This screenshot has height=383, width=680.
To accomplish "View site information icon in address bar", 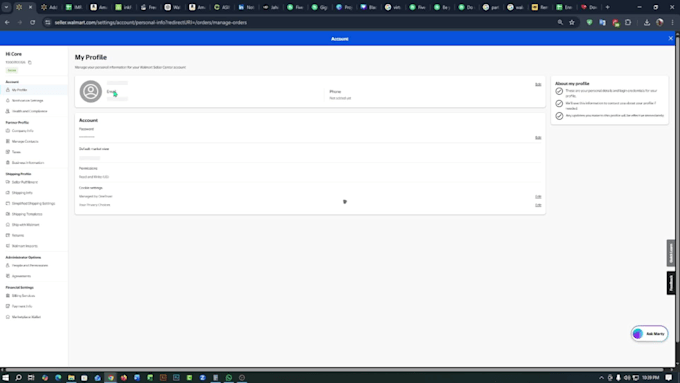I will (x=48, y=23).
